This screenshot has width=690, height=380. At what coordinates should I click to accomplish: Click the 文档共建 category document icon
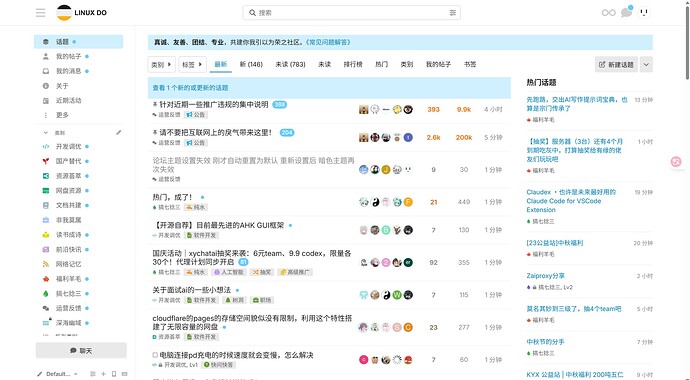coord(45,205)
